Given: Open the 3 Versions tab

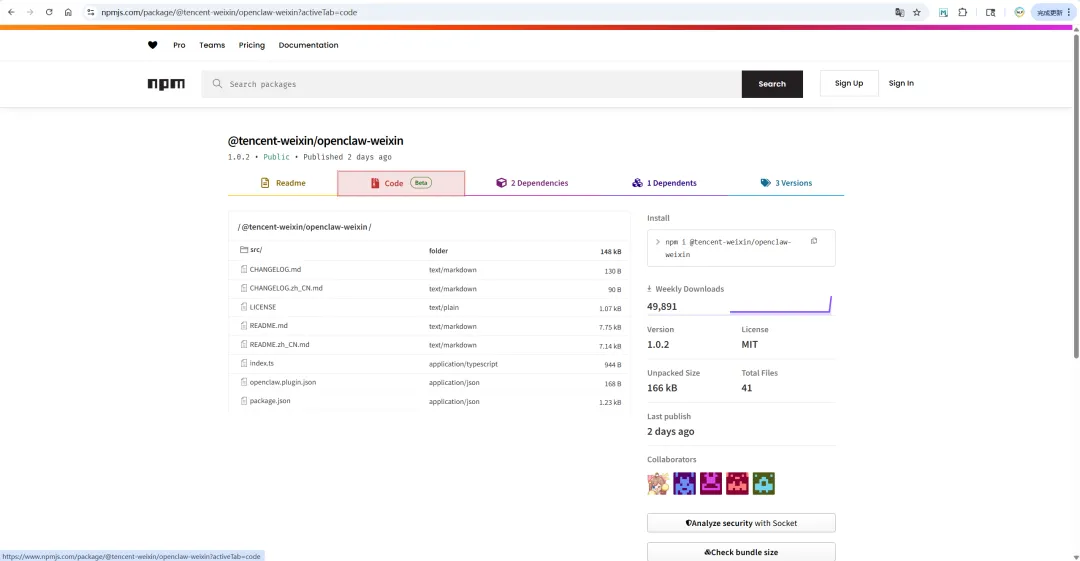Looking at the screenshot, I should pos(786,183).
